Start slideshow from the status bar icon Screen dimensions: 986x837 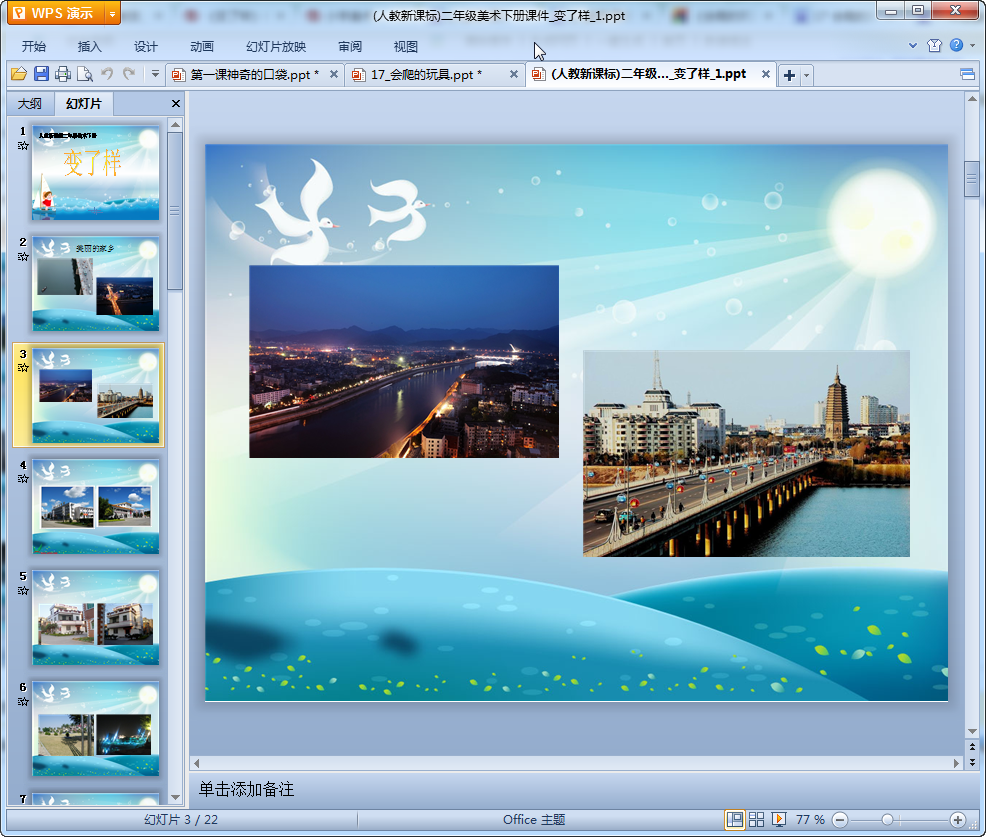click(779, 819)
